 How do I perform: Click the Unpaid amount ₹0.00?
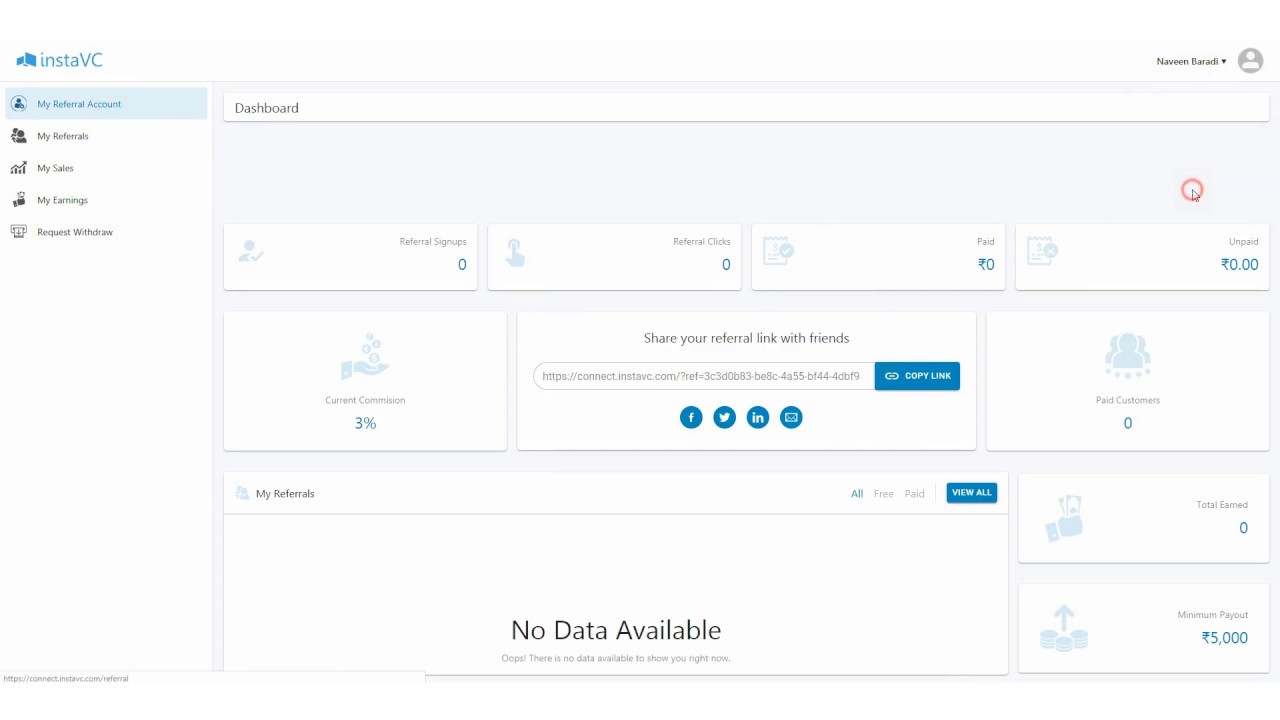(1239, 265)
